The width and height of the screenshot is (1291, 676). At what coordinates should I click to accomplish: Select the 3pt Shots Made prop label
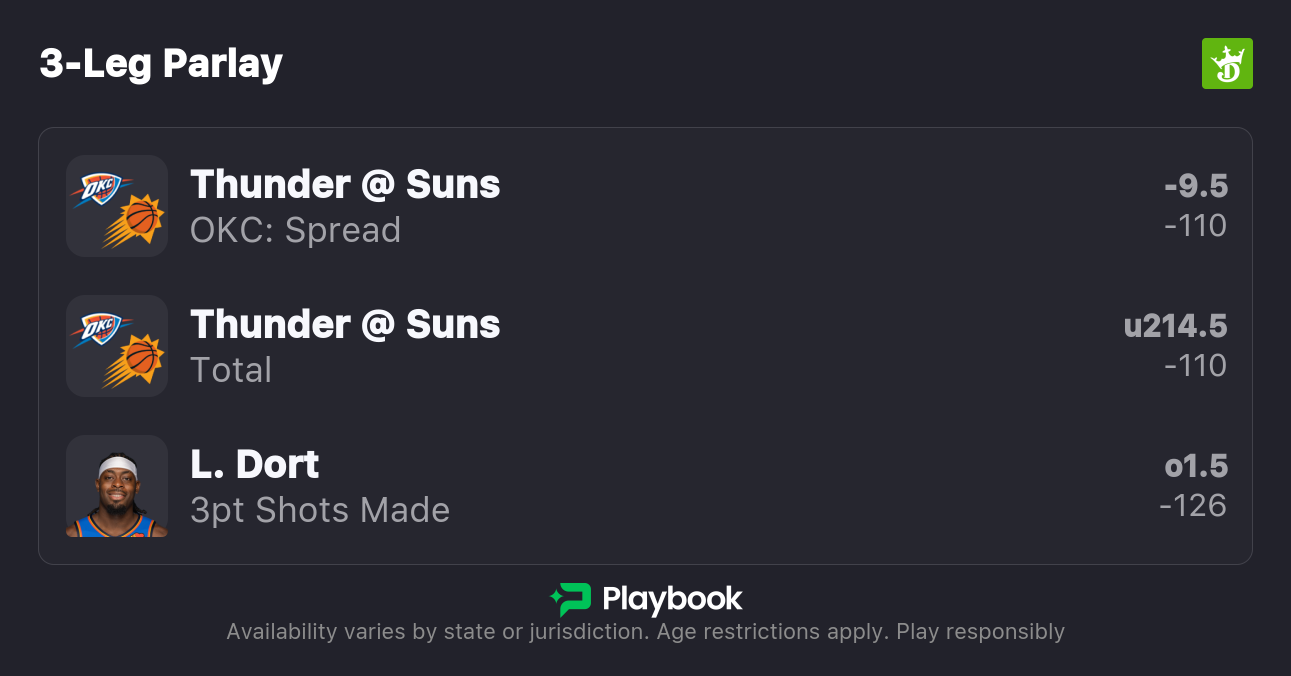[x=320, y=510]
